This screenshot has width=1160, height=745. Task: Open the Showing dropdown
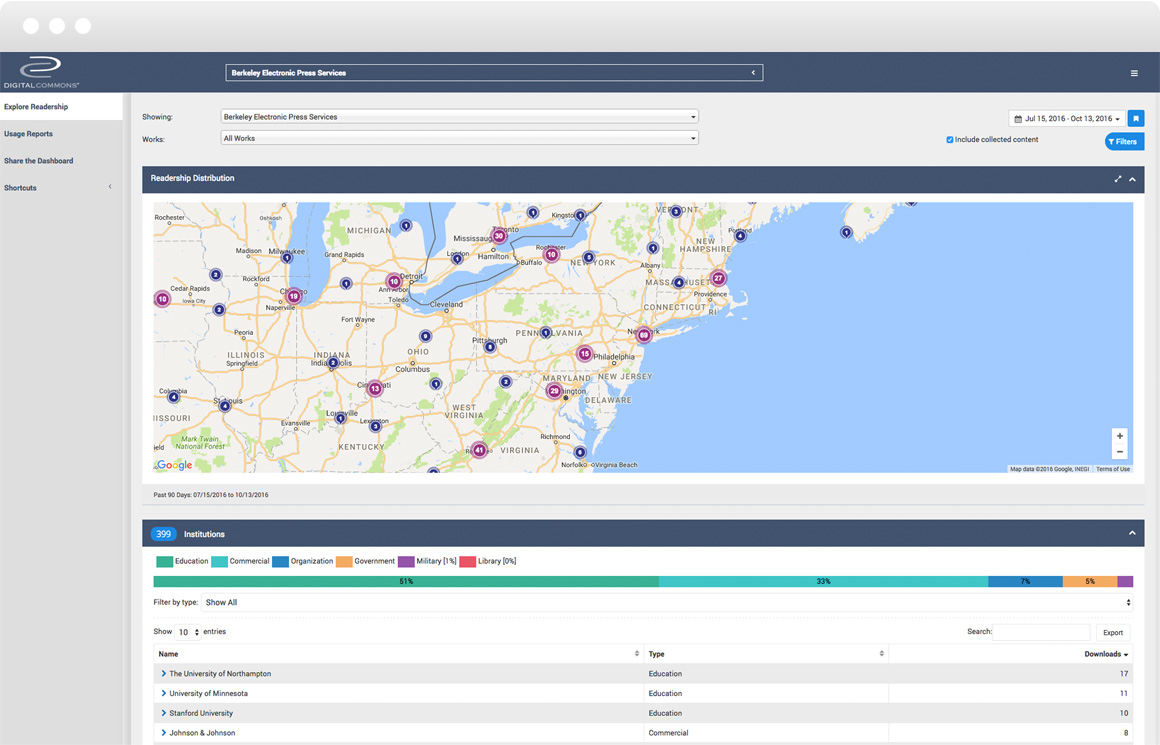pos(459,117)
